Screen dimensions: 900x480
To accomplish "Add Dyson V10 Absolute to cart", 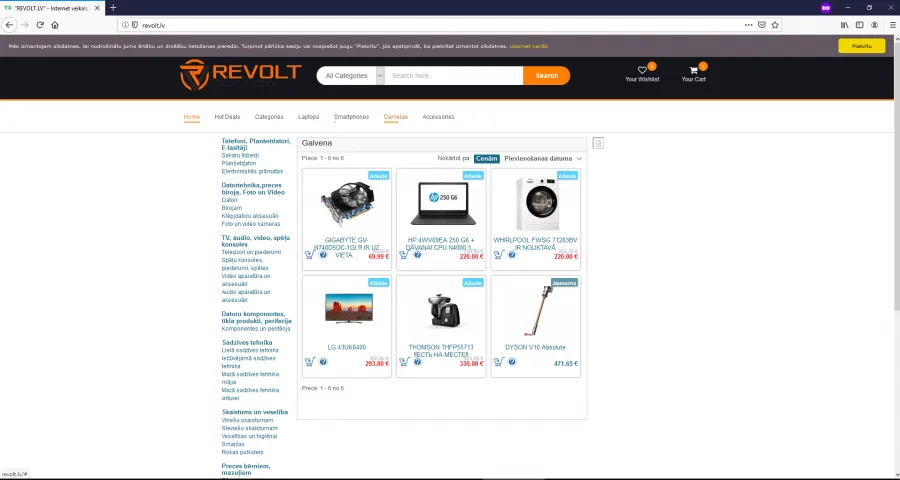I will coord(498,362).
